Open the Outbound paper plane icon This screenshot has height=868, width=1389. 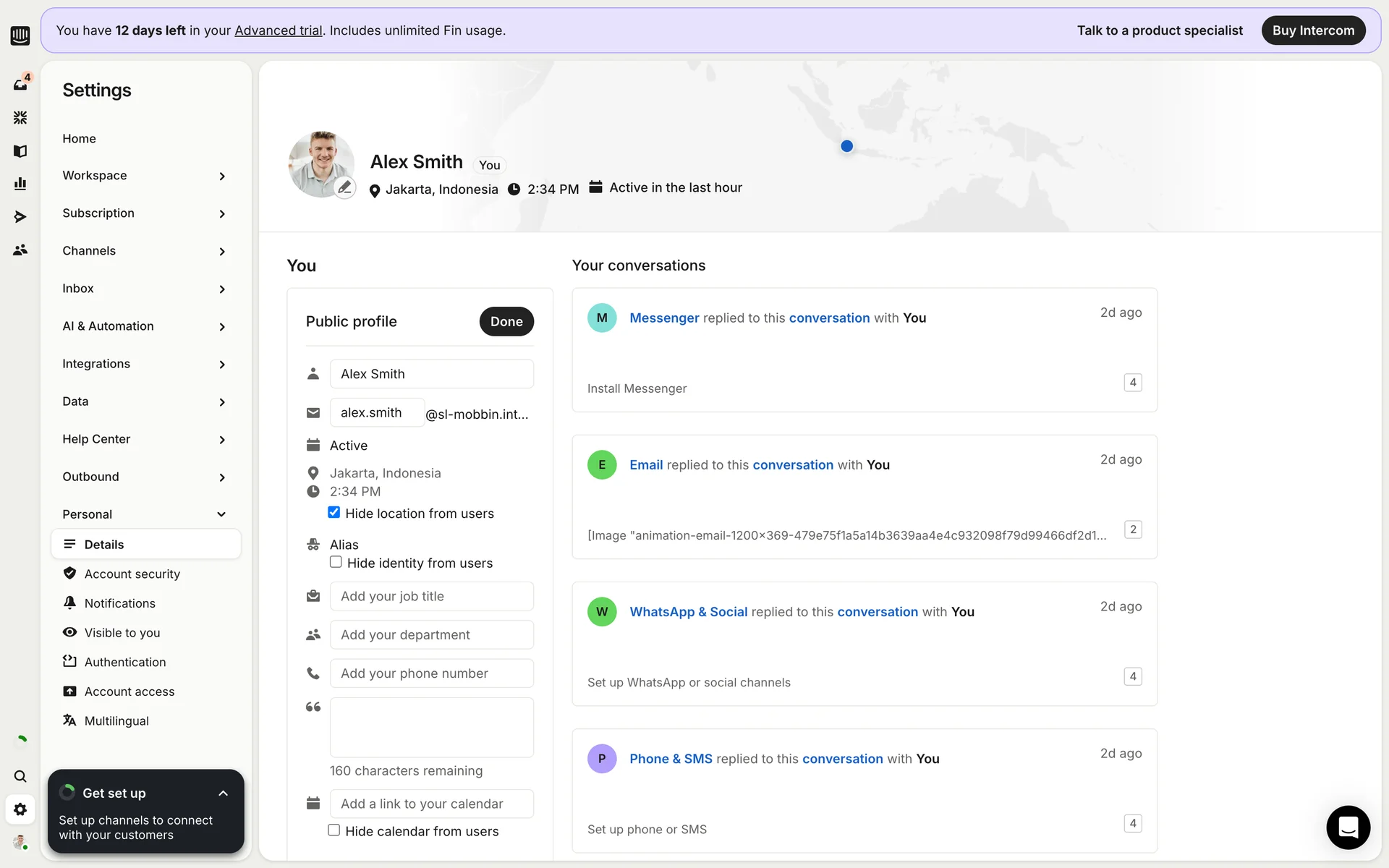point(20,217)
